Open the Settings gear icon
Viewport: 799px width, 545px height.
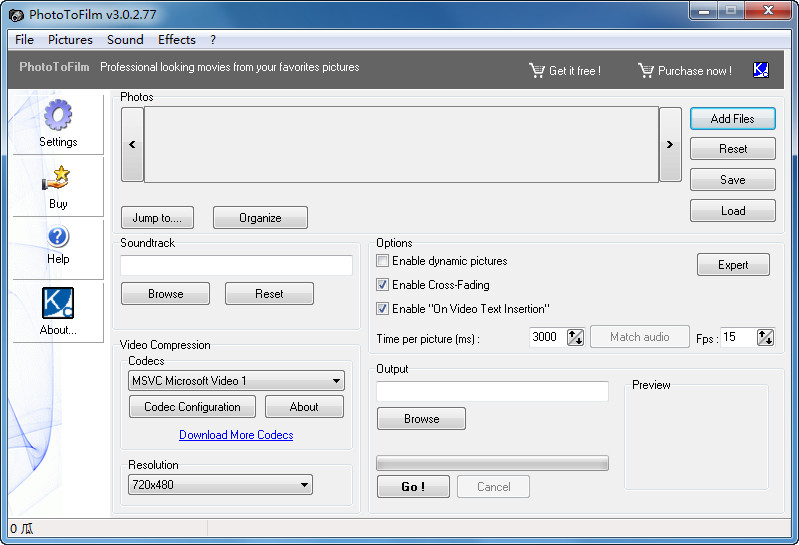pyautogui.click(x=58, y=115)
